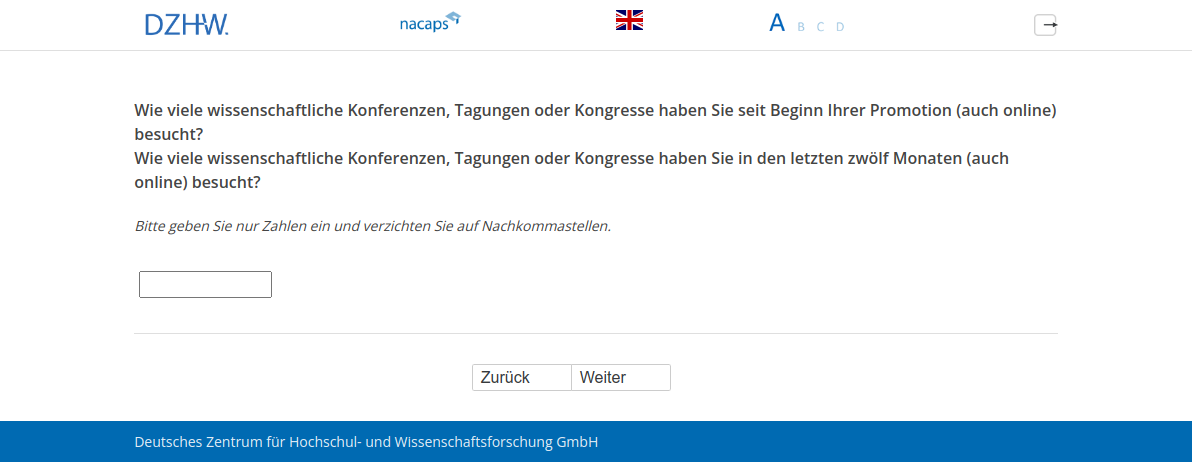Switch language via the British flag
Screen dimensions: 1192x471
(629, 20)
